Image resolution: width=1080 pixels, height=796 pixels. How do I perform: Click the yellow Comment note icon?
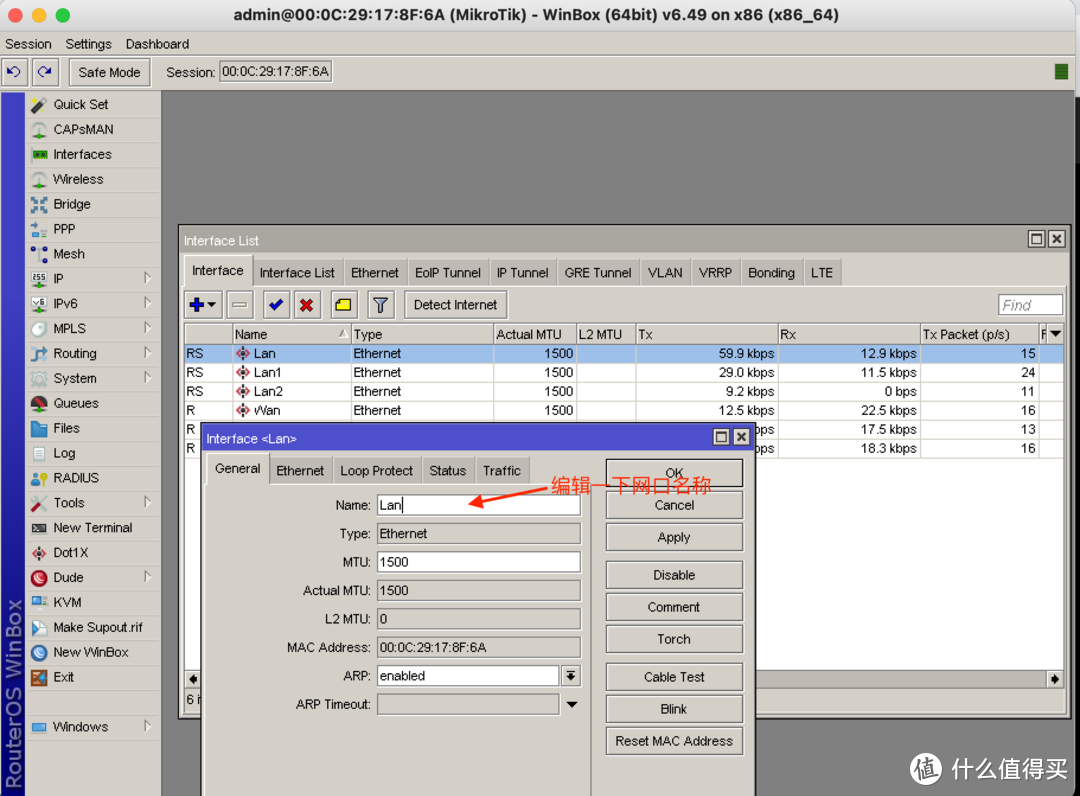click(x=343, y=305)
